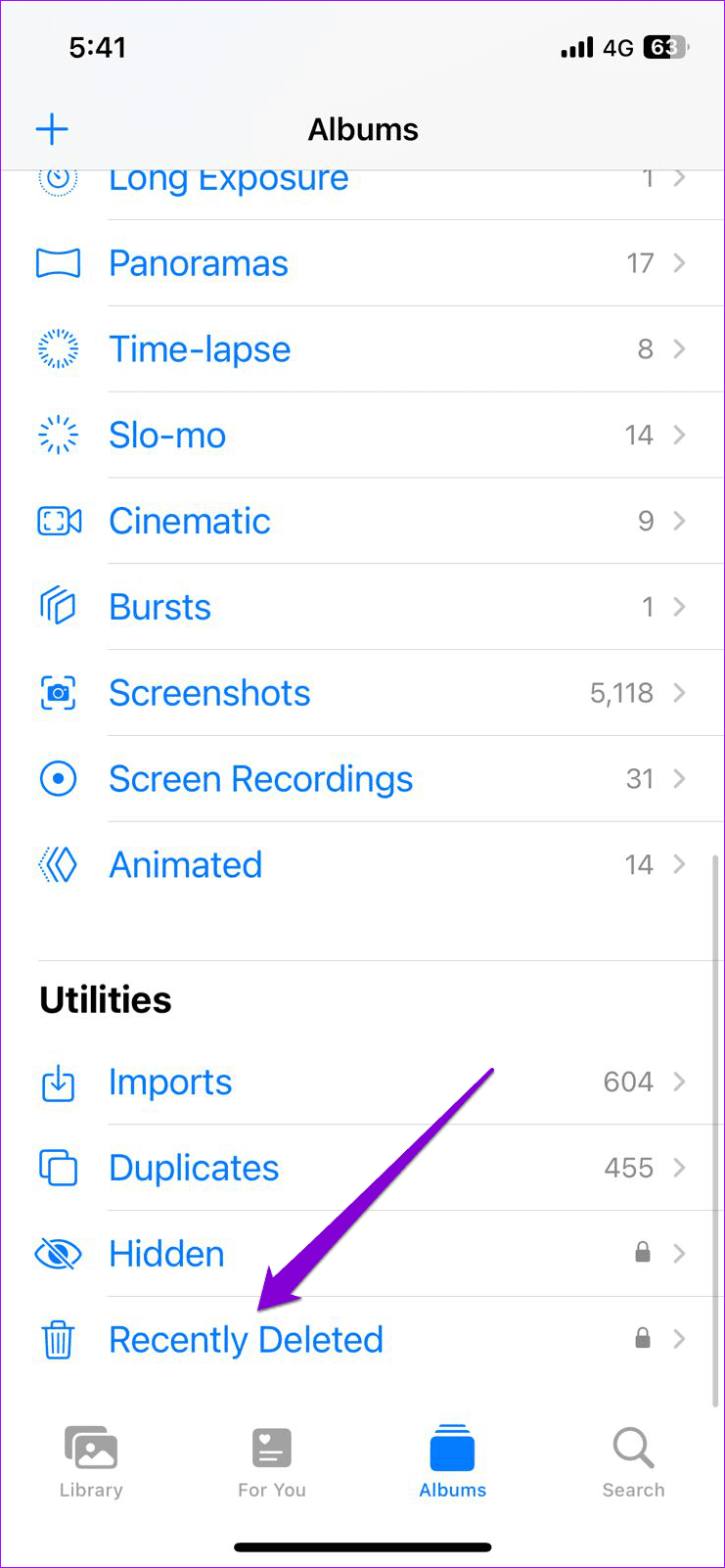Screen dimensions: 725x1568
Task: Tap the lock icon beside Recently Deleted
Action: (x=643, y=1339)
